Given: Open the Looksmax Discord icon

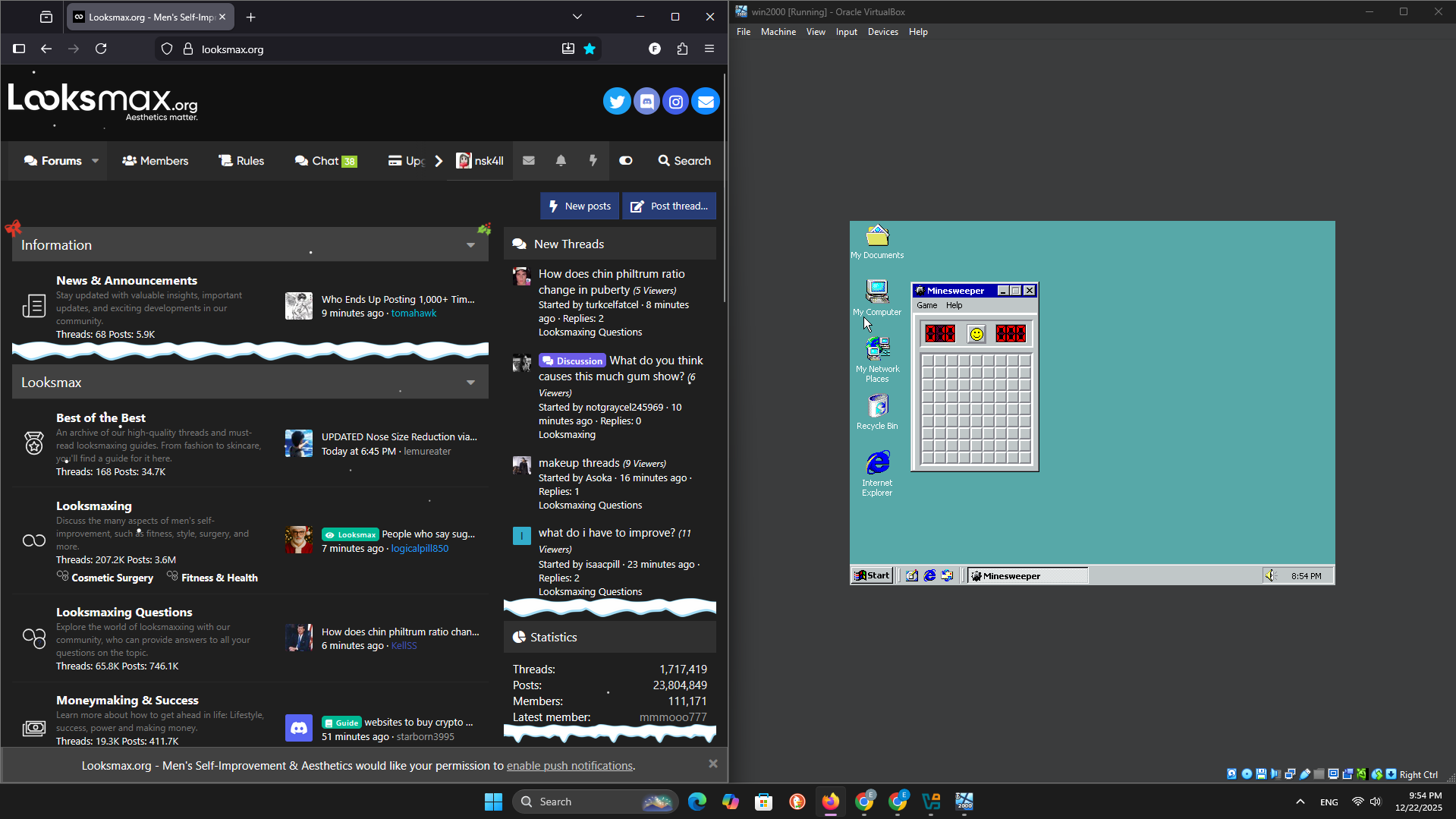Looking at the screenshot, I should 646,100.
